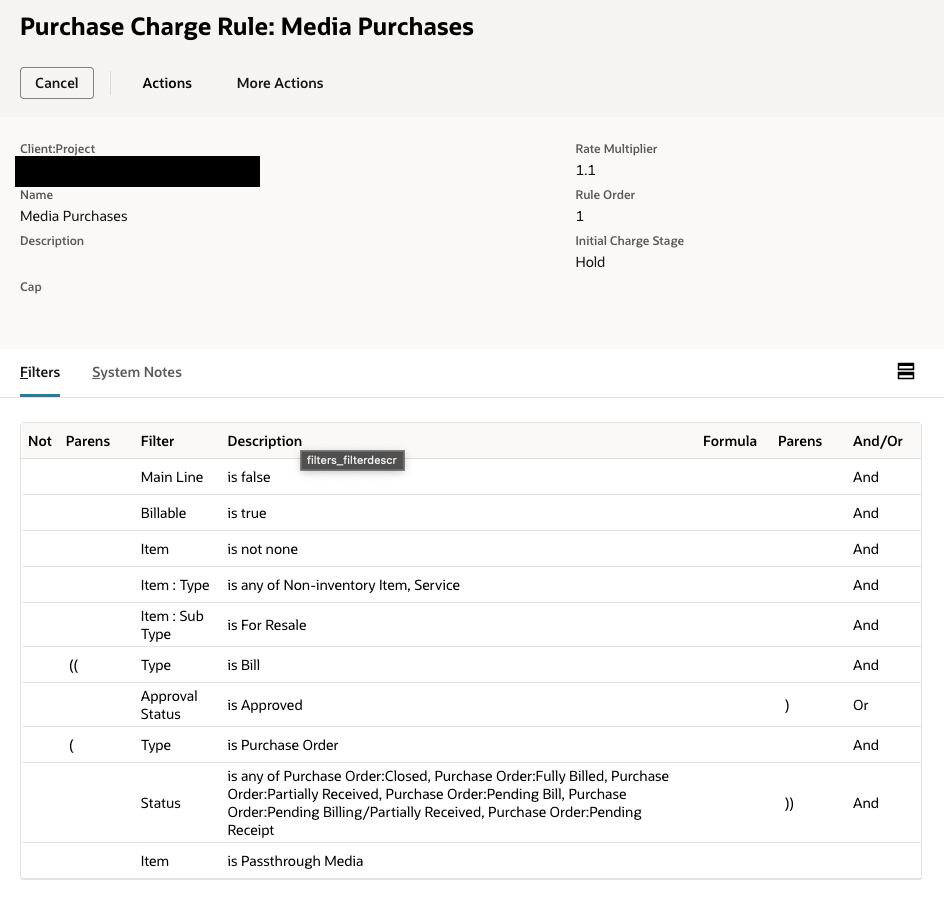Click the 'is not none' description
944x903 pixels.
(262, 549)
